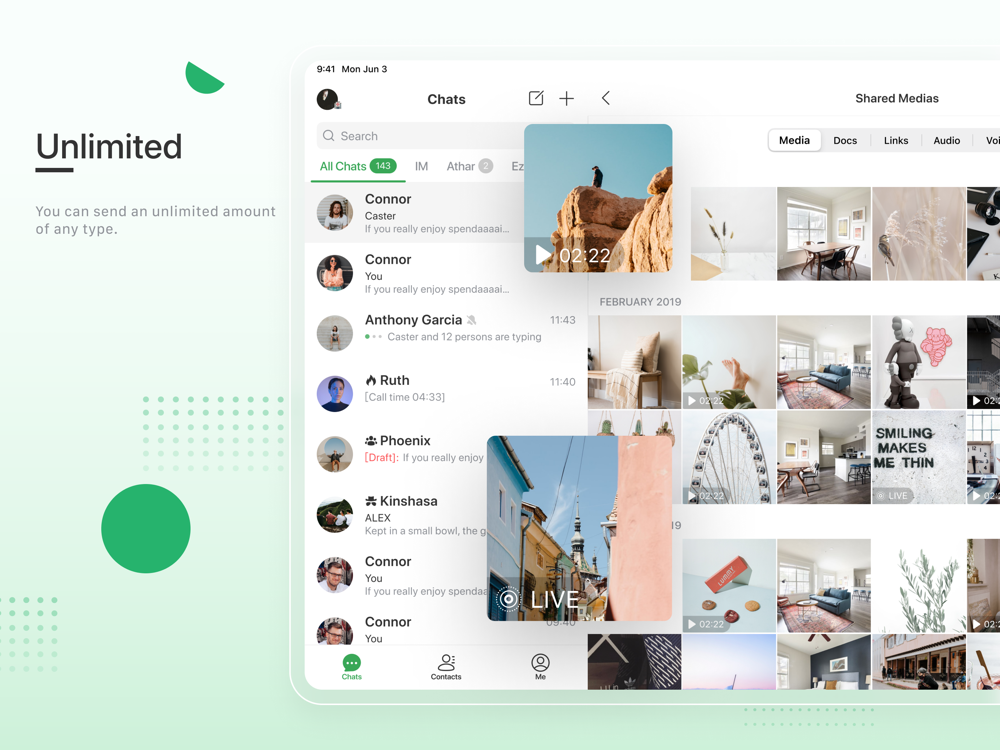Click the 143 unread badge
This screenshot has height=750, width=1000.
coord(383,166)
